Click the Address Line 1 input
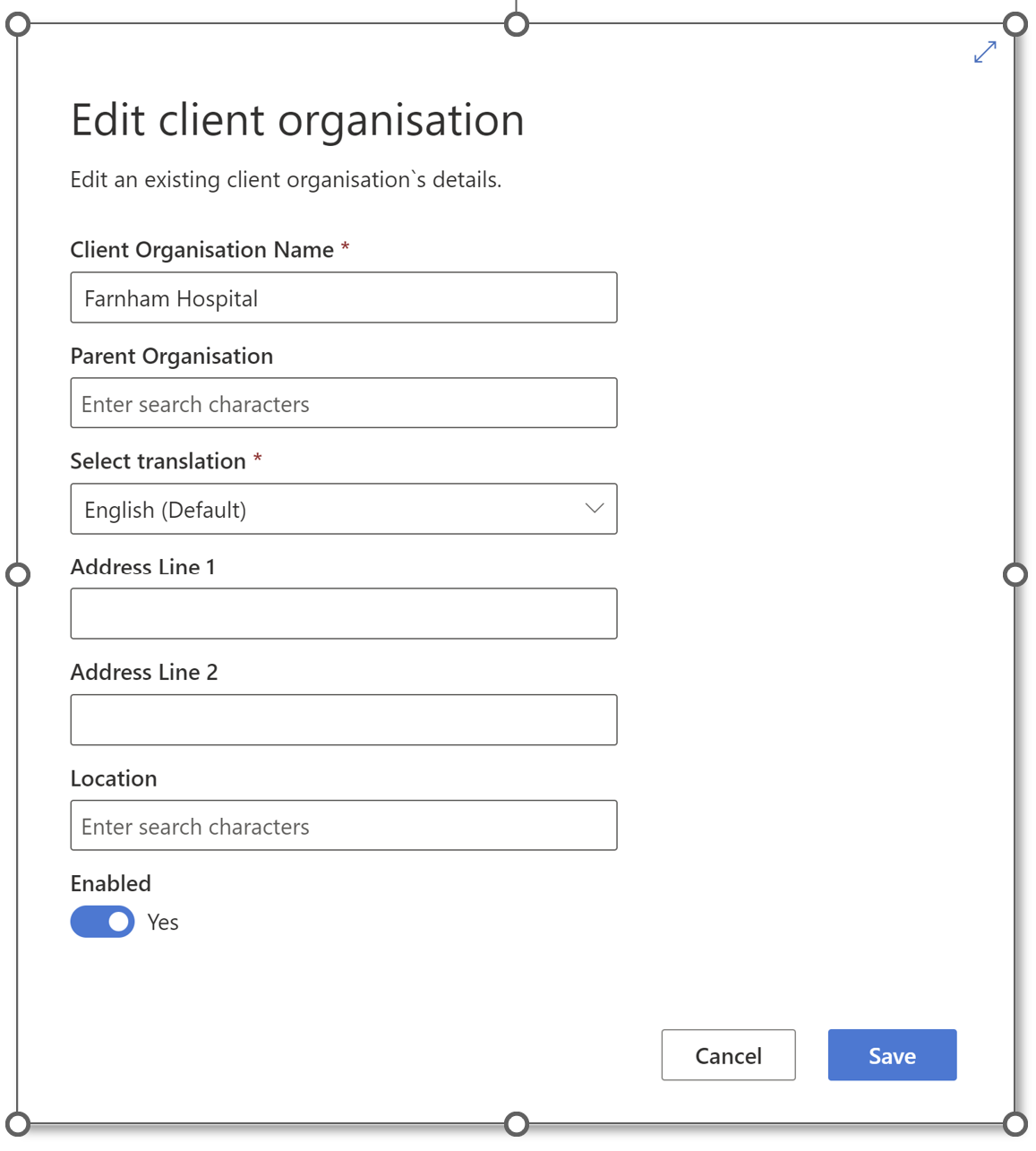The height and width of the screenshot is (1151, 1036). pyautogui.click(x=344, y=614)
